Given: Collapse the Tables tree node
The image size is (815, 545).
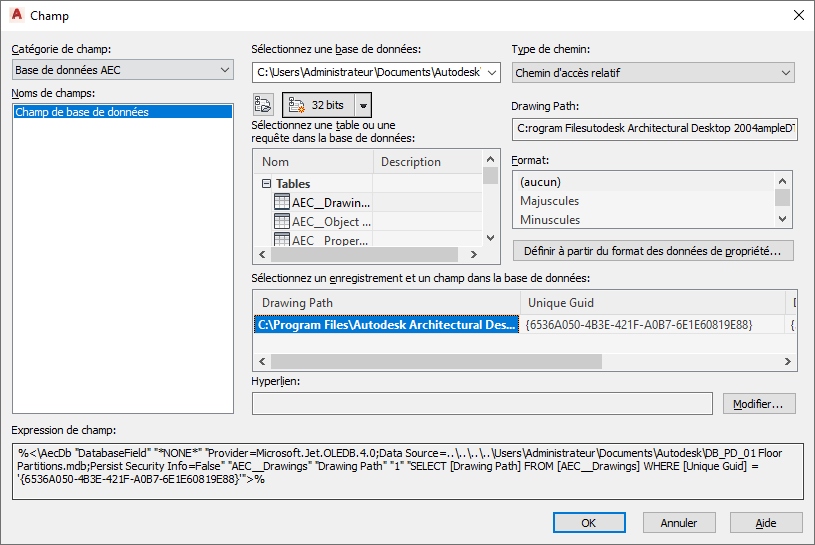Looking at the screenshot, I should [267, 183].
